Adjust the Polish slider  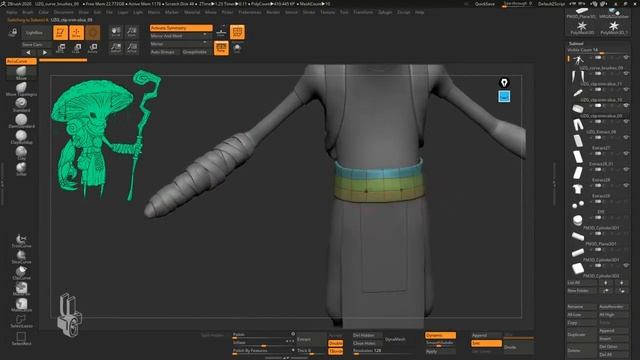[263, 336]
